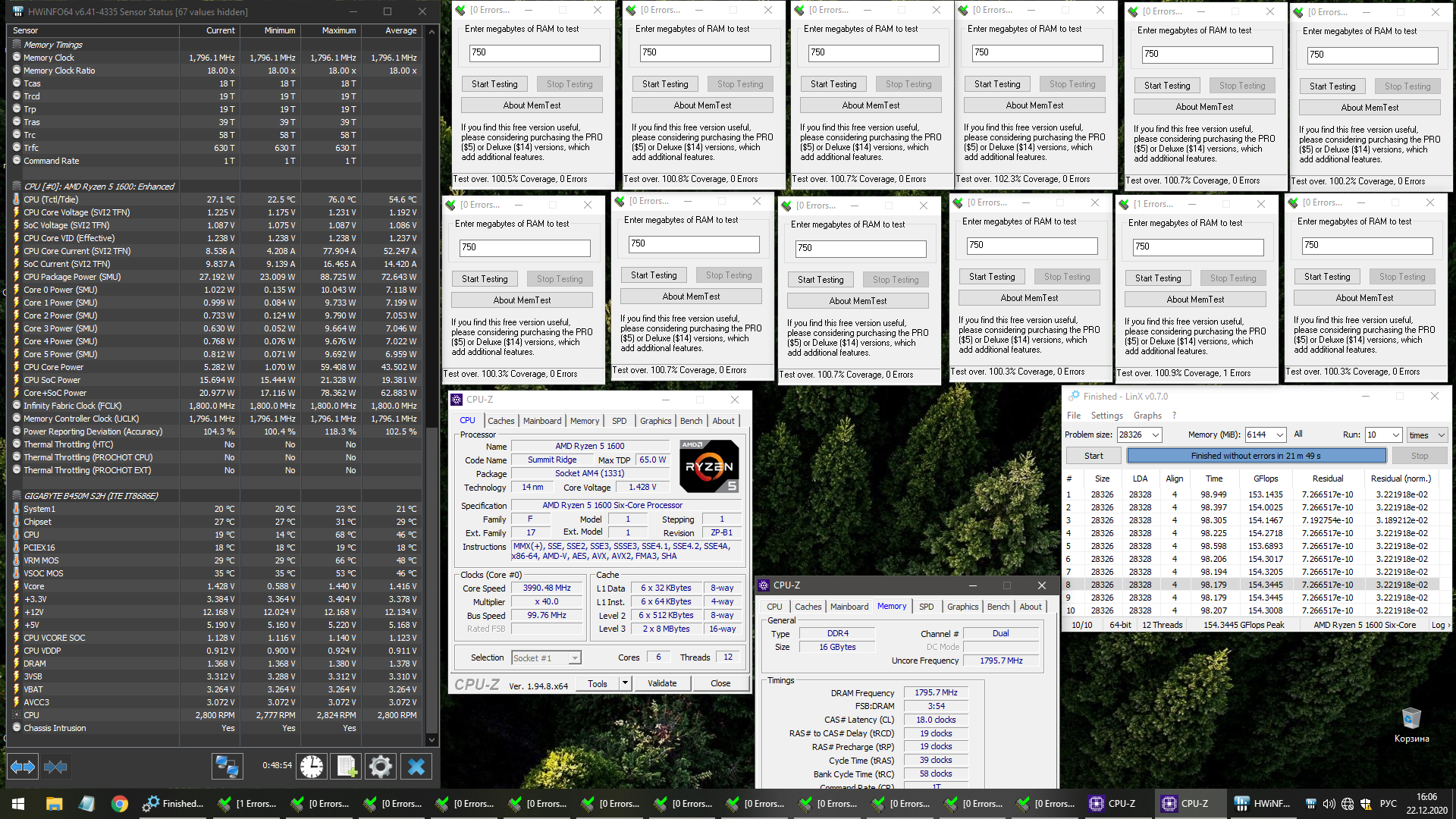Close sensors with blue X icon
Viewport: 1456px width, 819px height.
(x=416, y=767)
